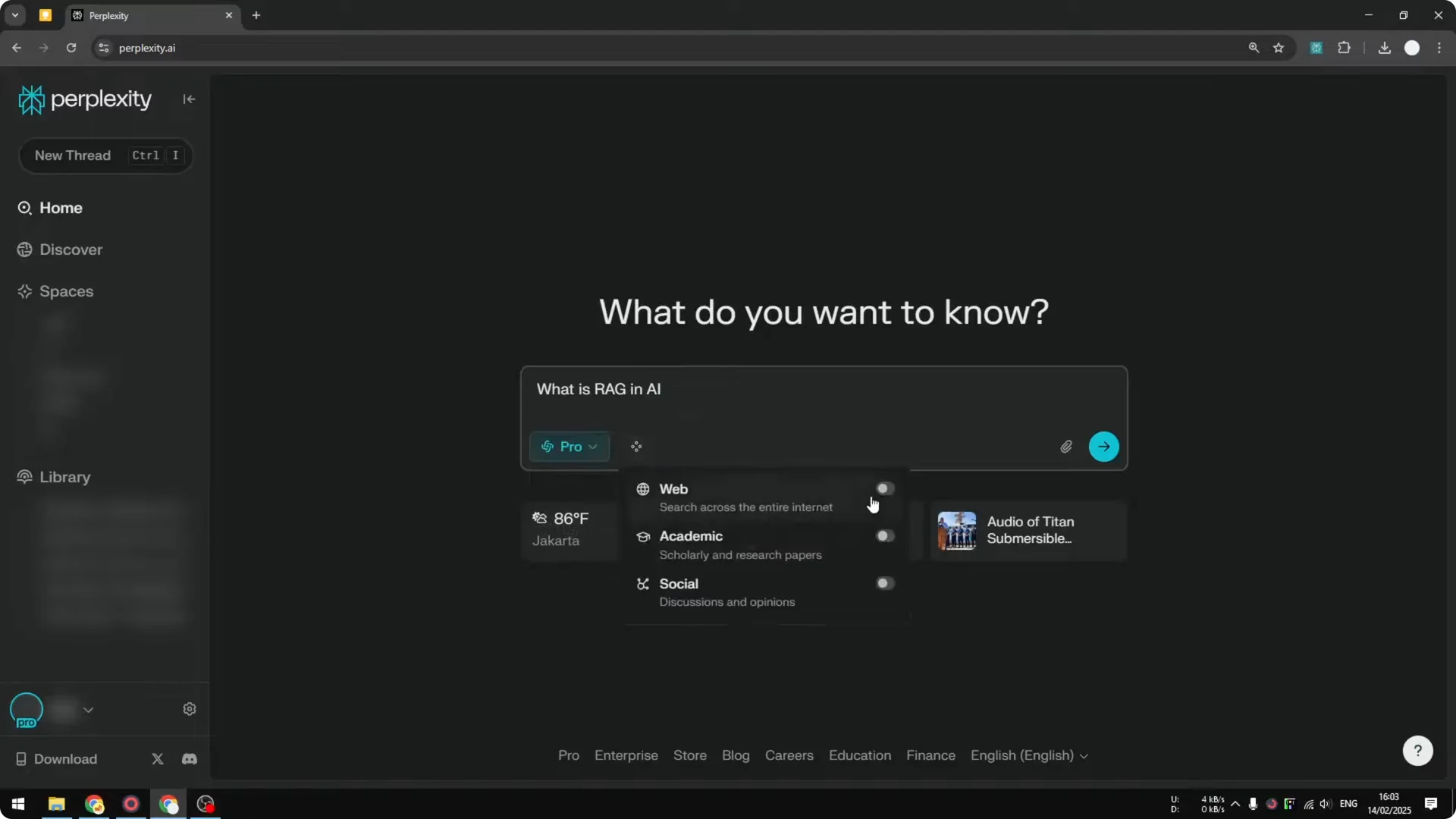1456x819 pixels.
Task: Expand the account chevron near the avatar
Action: pos(89,709)
